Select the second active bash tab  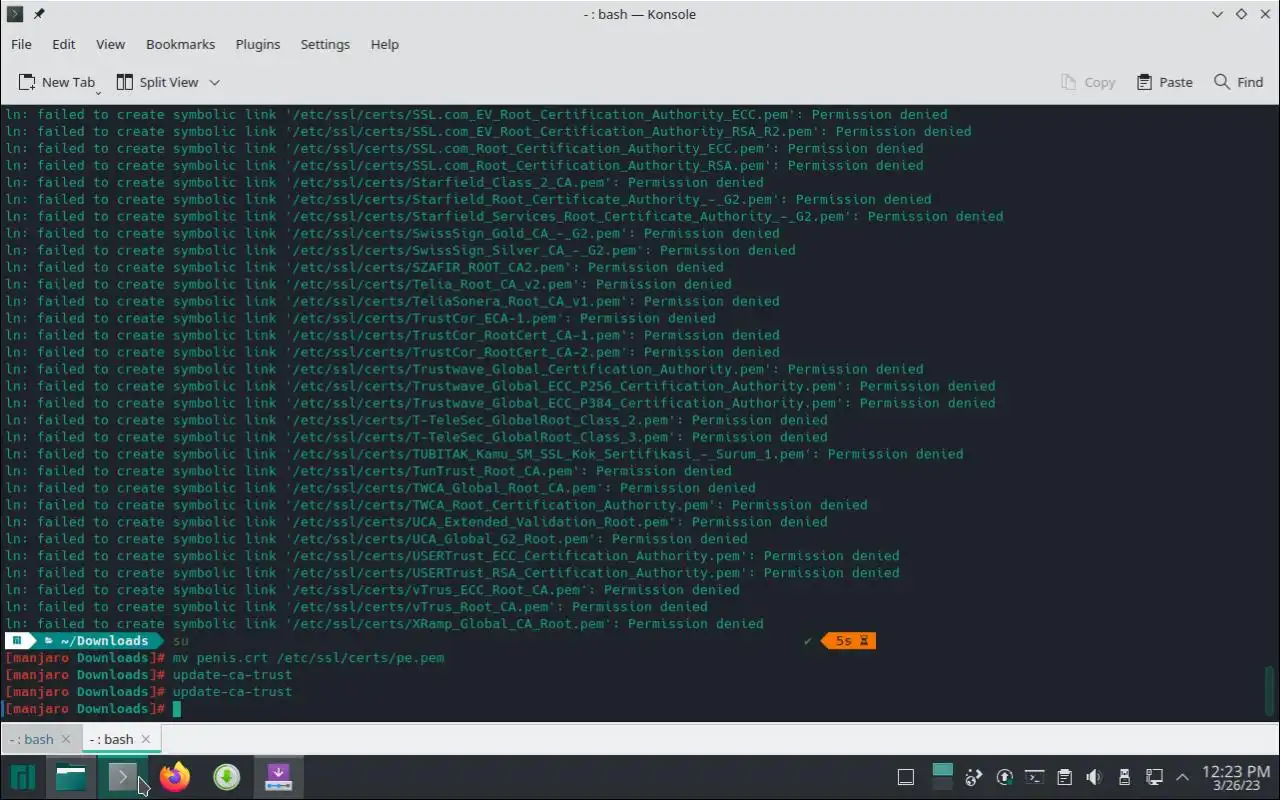point(111,739)
